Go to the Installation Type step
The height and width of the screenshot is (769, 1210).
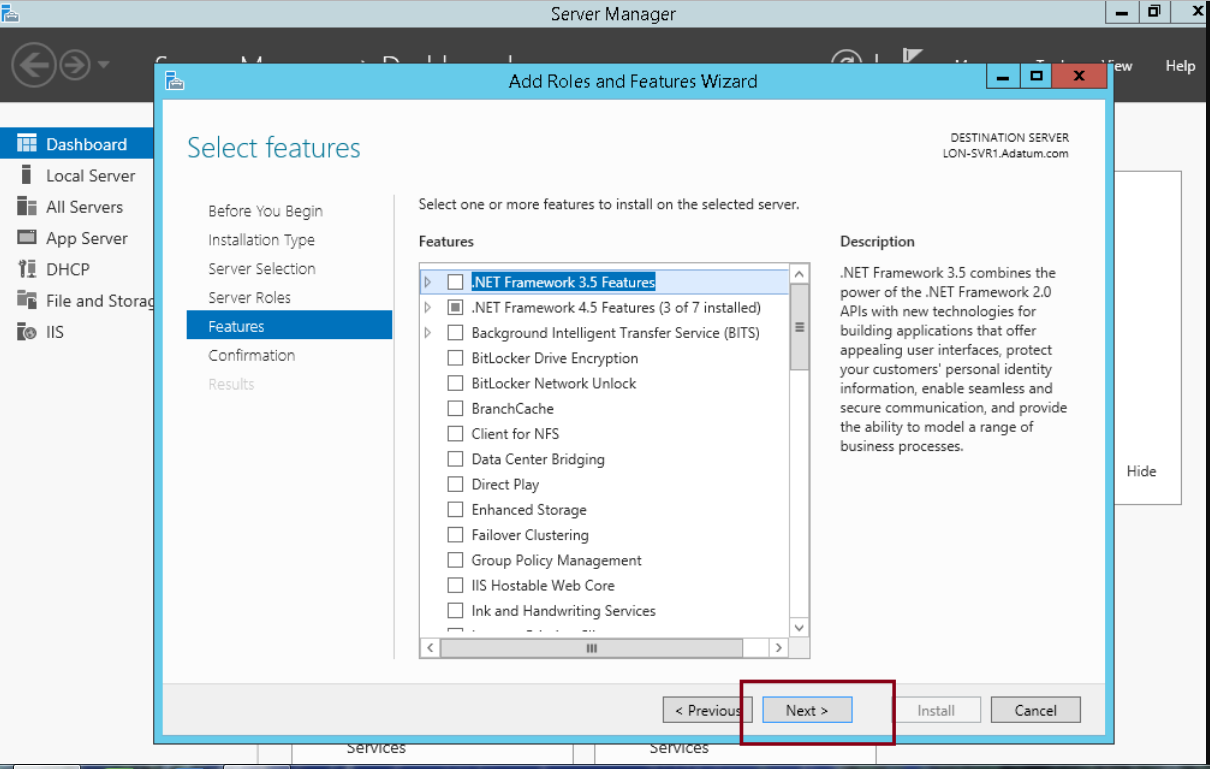[261, 240]
